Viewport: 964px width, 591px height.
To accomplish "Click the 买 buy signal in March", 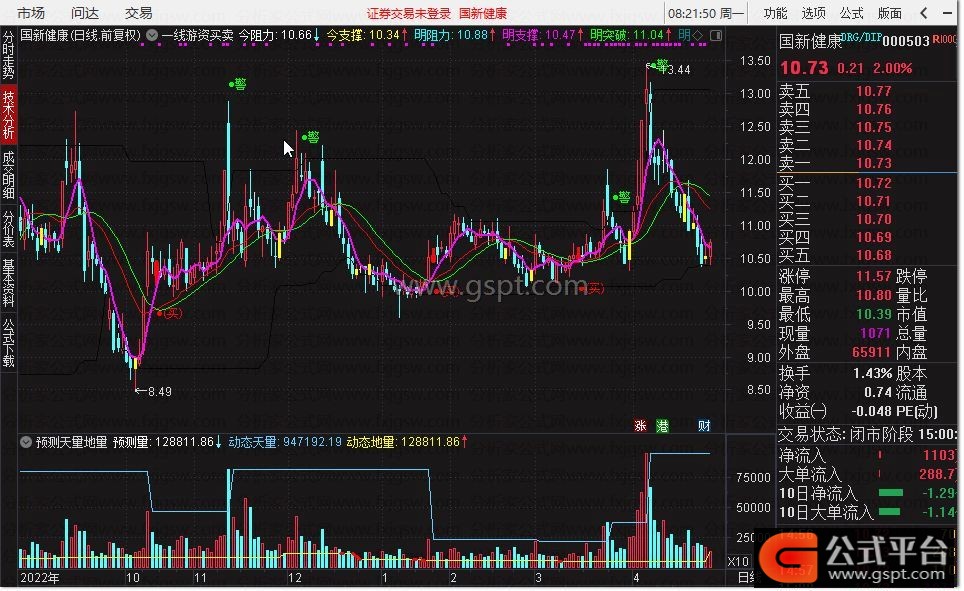I will coord(591,288).
